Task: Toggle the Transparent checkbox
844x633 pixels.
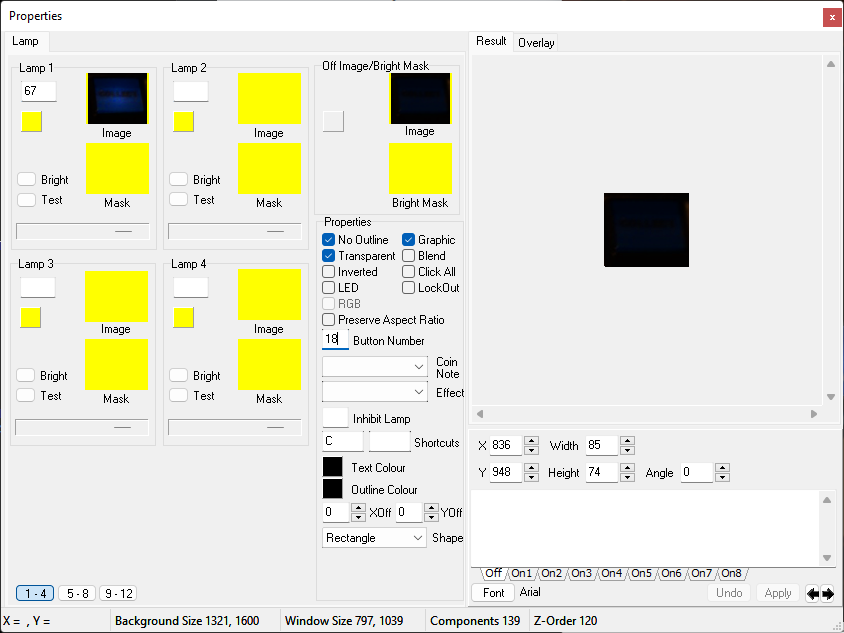Action: coord(328,256)
